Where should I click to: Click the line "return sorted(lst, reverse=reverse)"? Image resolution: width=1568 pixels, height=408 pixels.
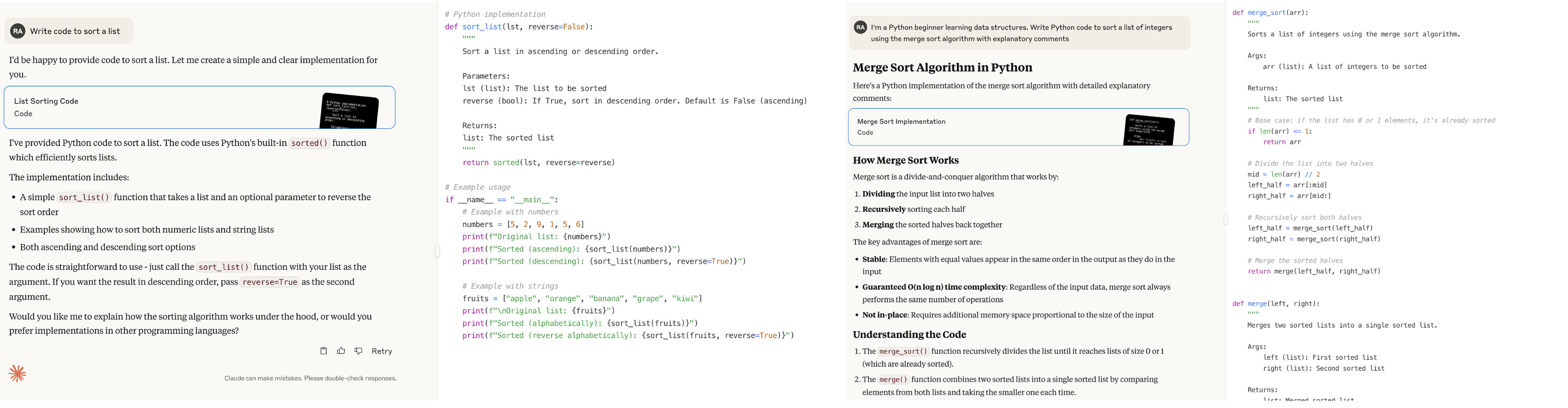coord(539,163)
